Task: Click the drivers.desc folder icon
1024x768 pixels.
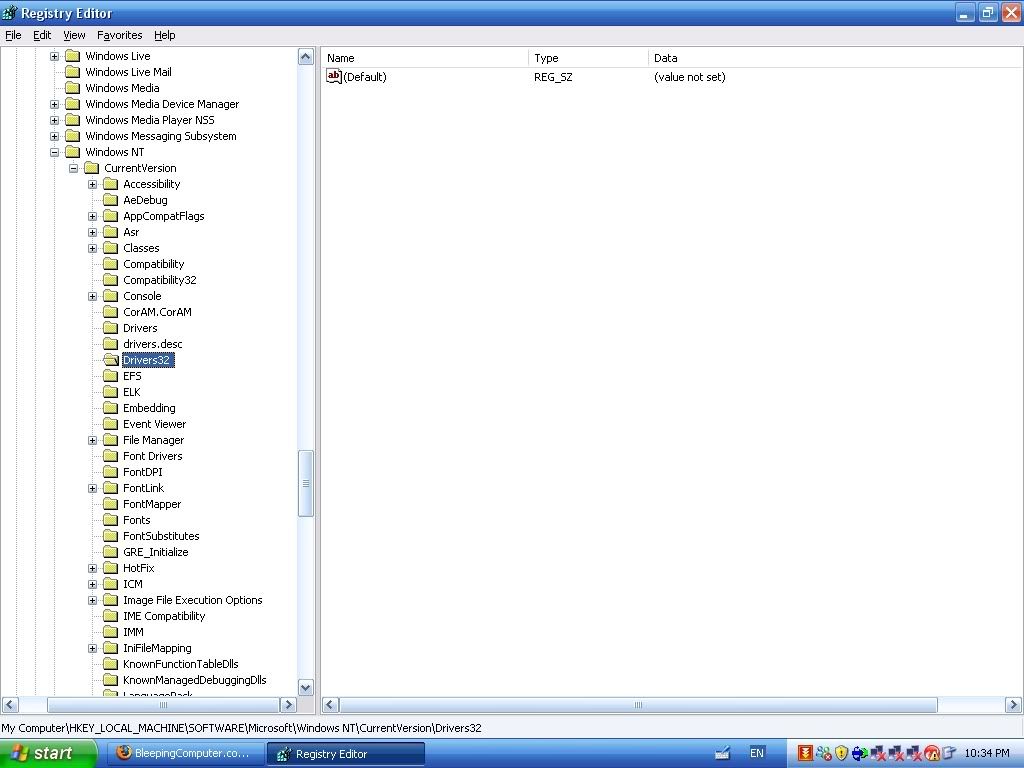Action: [x=111, y=344]
